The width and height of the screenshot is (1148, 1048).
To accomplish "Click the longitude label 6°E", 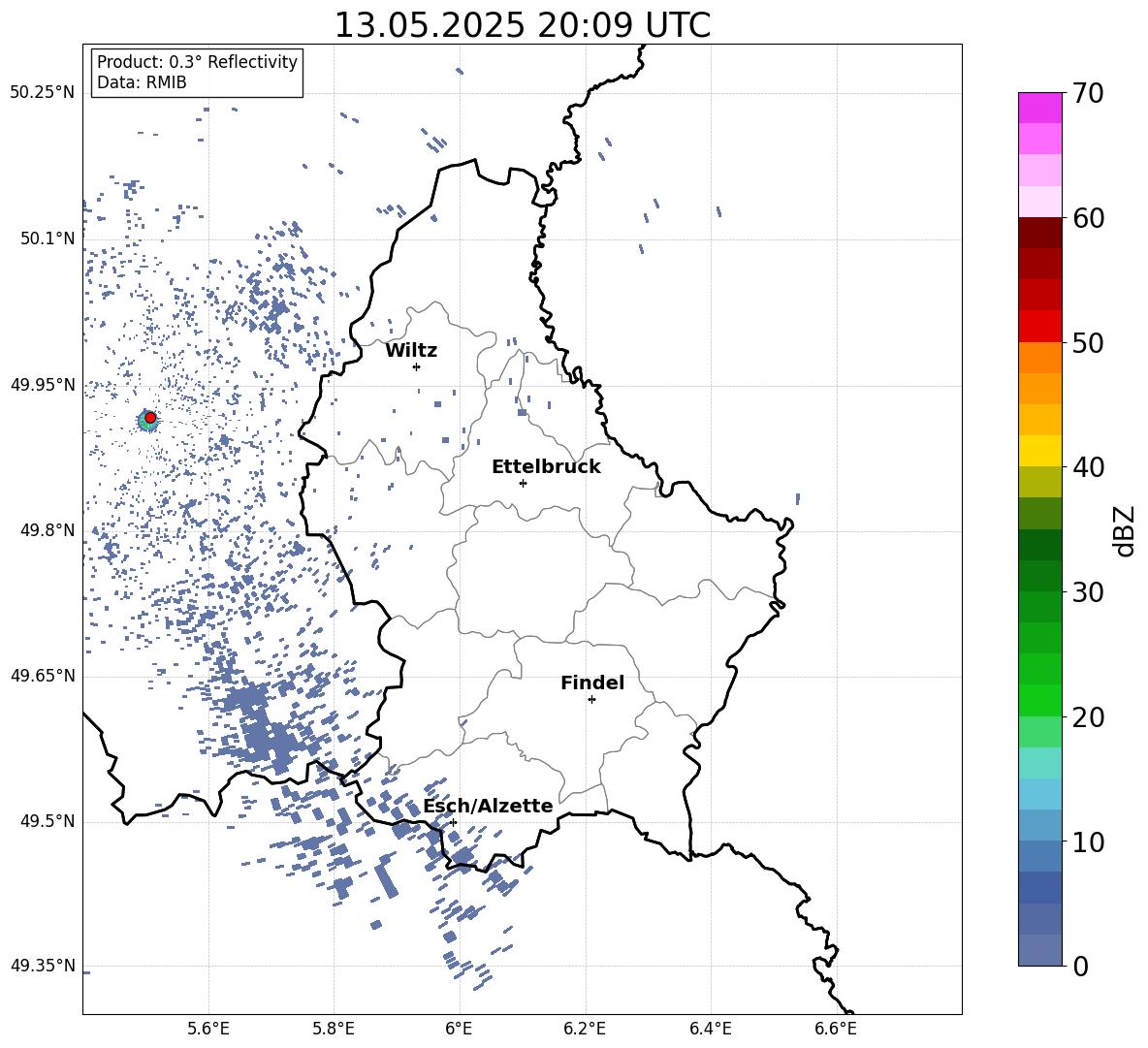I will pyautogui.click(x=459, y=1029).
